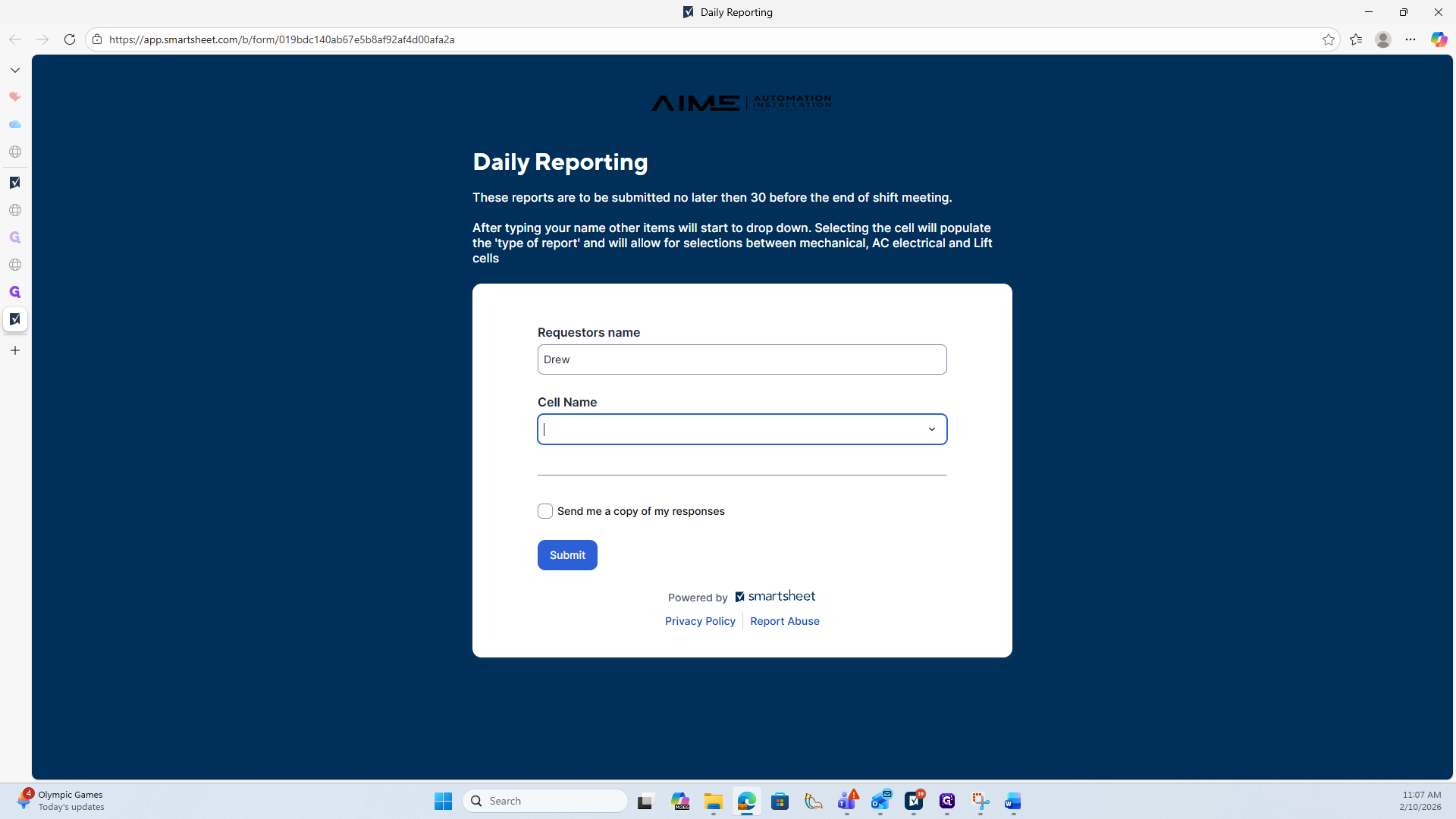This screenshot has width=1456, height=819.
Task: Open the favorites list icon
Action: 1356,39
